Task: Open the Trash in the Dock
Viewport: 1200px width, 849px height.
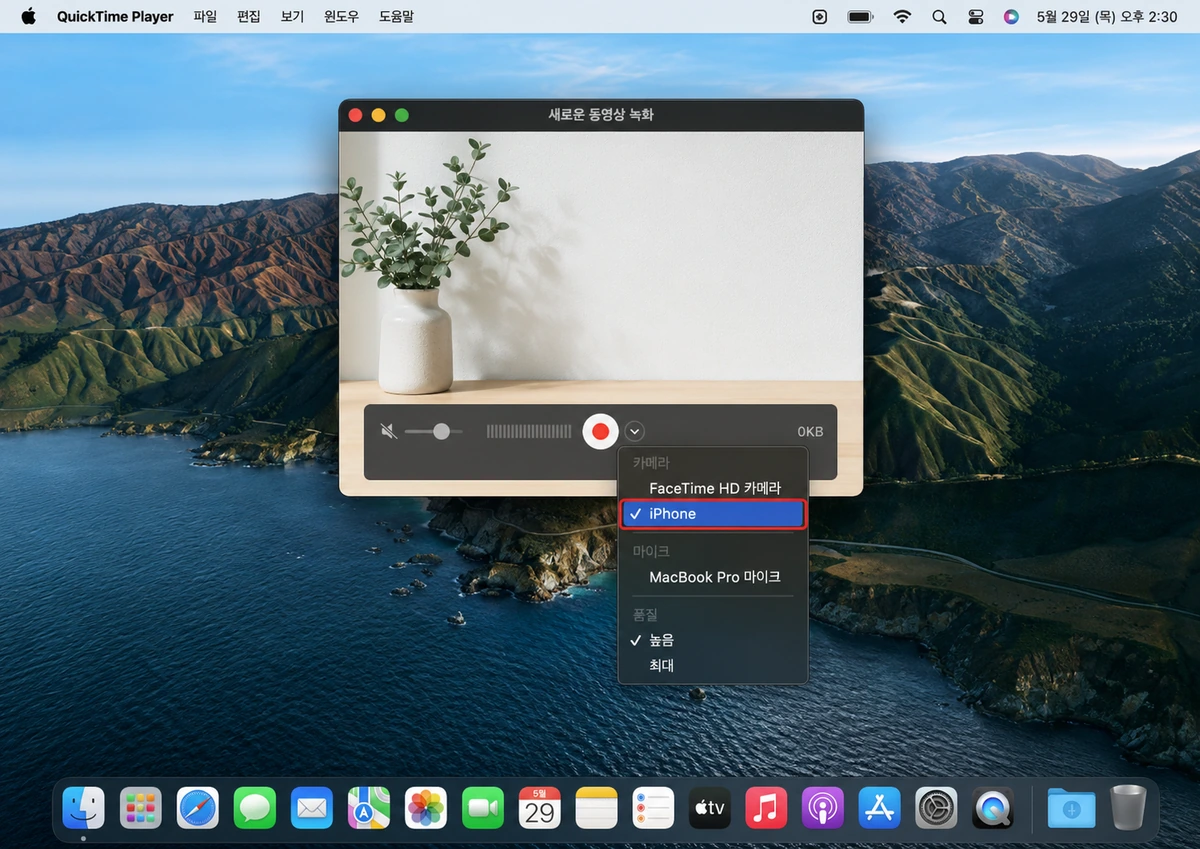Action: [1128, 808]
